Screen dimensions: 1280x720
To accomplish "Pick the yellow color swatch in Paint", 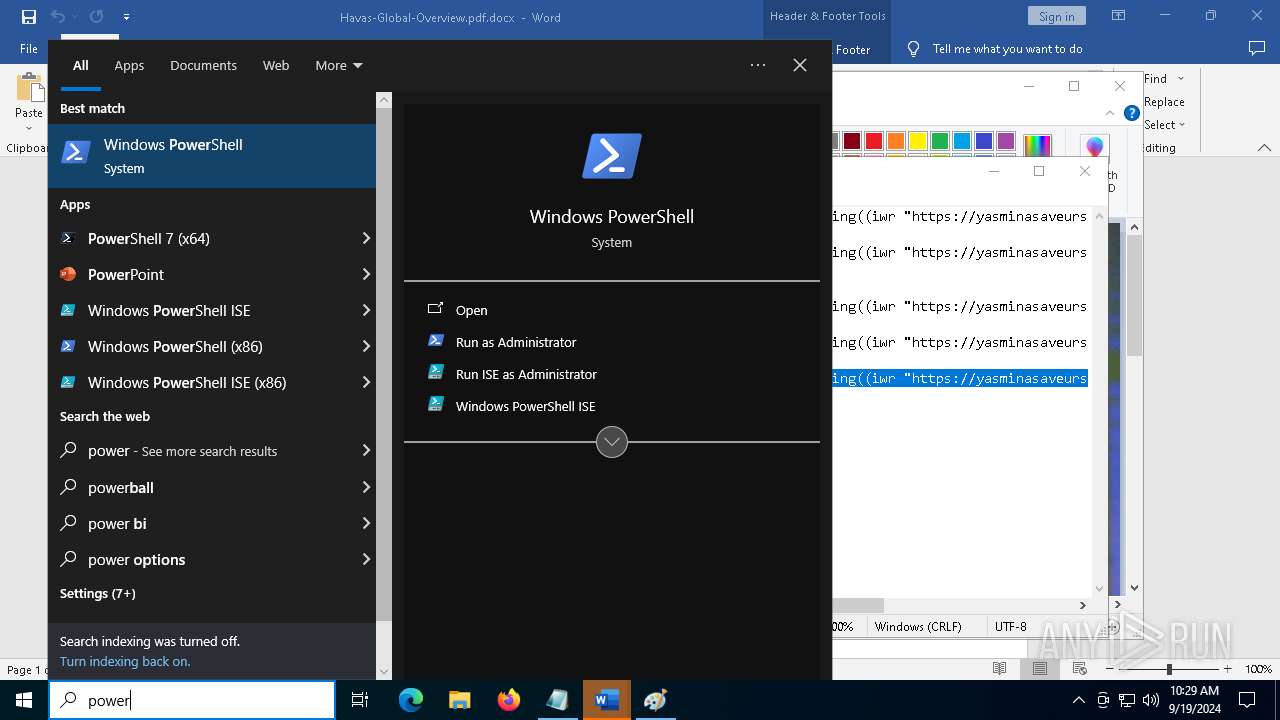I will click(918, 141).
